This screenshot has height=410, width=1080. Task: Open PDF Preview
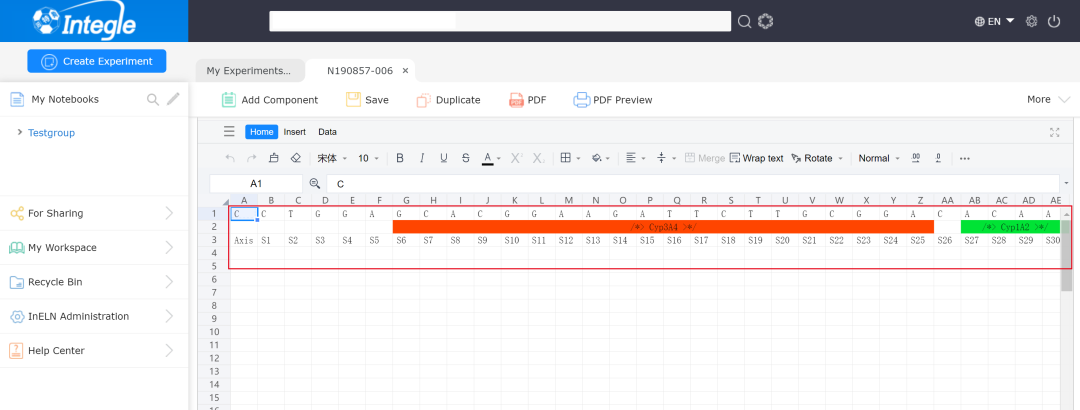613,100
